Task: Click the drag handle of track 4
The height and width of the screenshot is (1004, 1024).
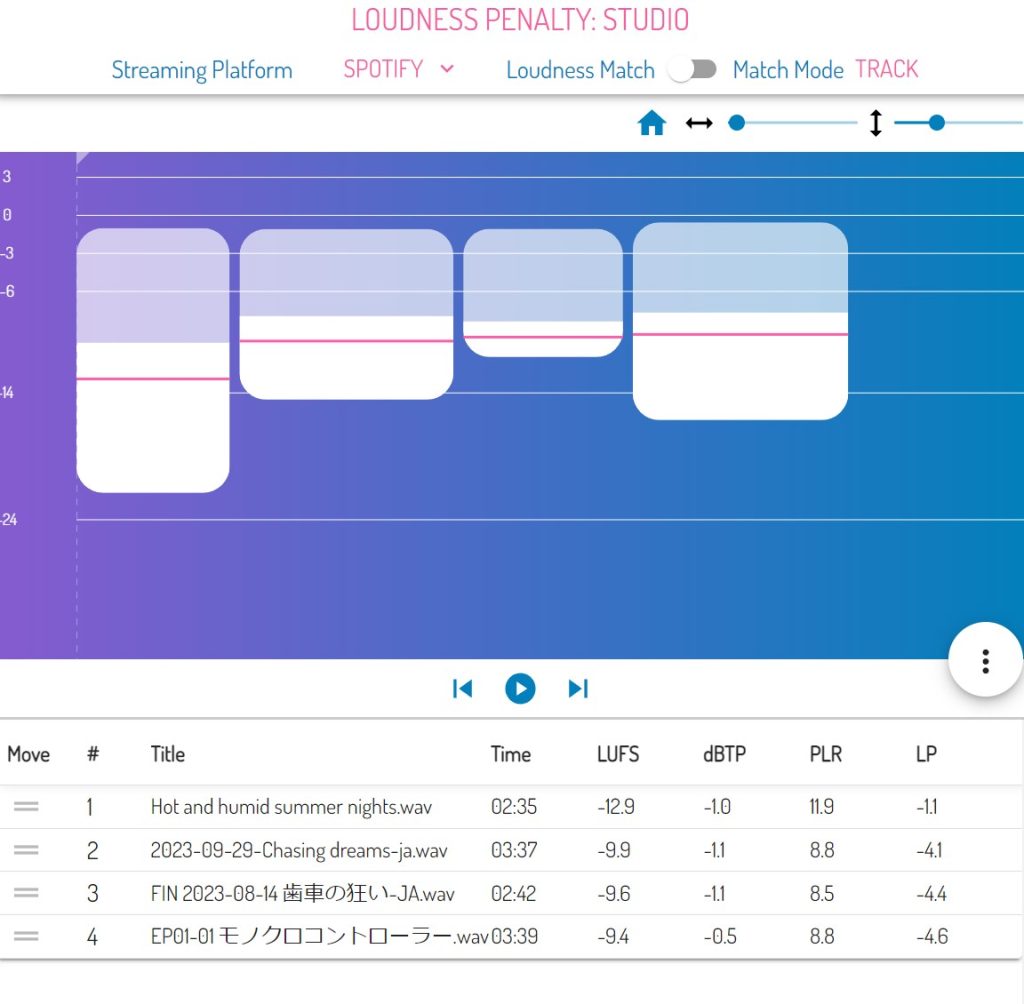Action: 27,937
